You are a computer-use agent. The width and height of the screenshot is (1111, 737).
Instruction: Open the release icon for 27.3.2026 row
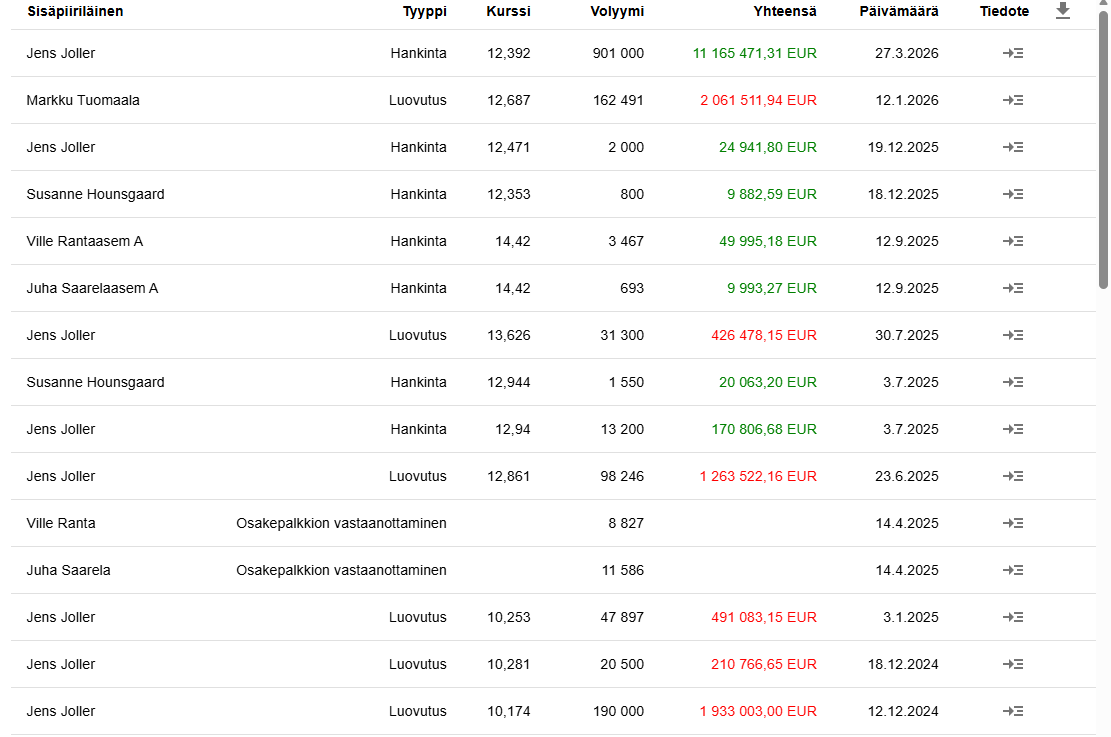click(x=1013, y=53)
